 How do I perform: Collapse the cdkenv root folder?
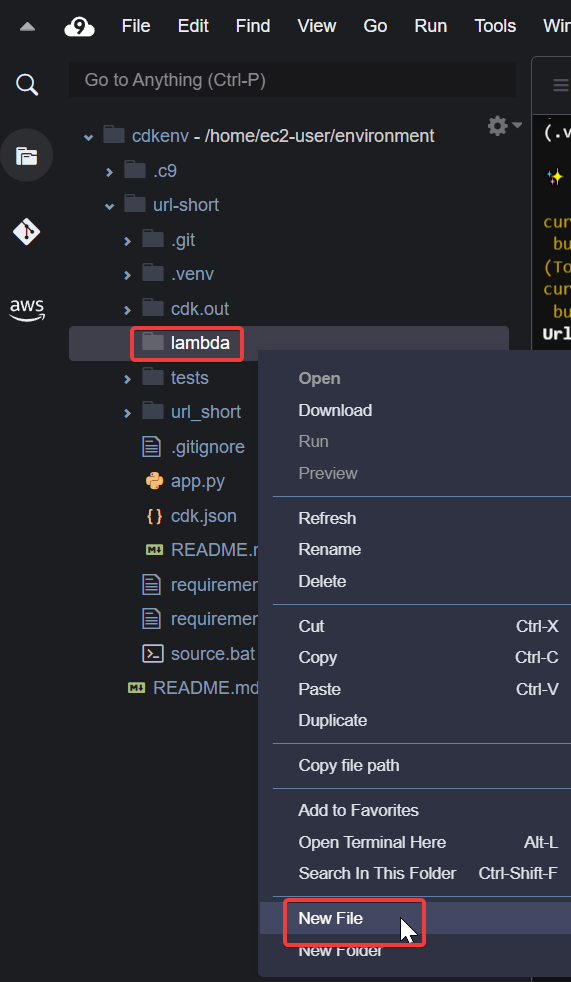pos(88,137)
